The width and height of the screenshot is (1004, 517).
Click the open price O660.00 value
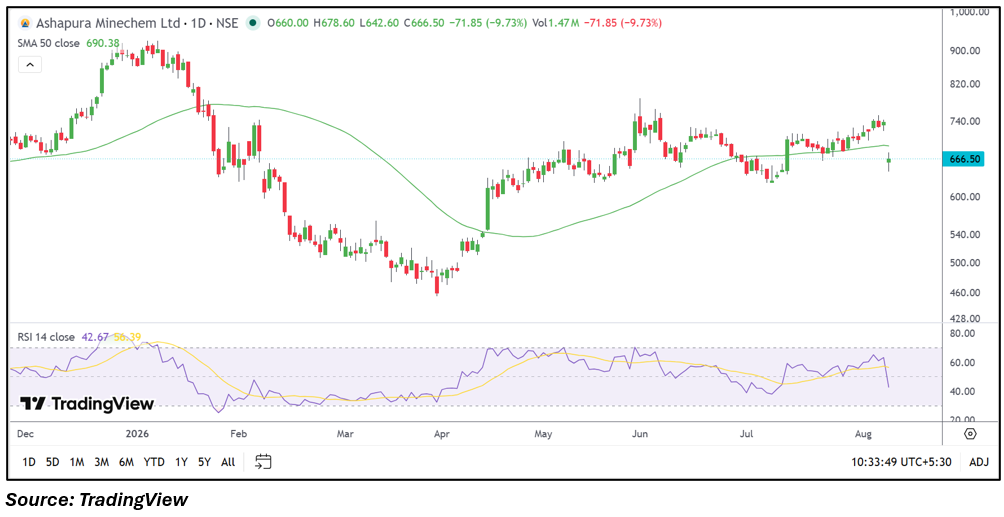tap(289, 23)
